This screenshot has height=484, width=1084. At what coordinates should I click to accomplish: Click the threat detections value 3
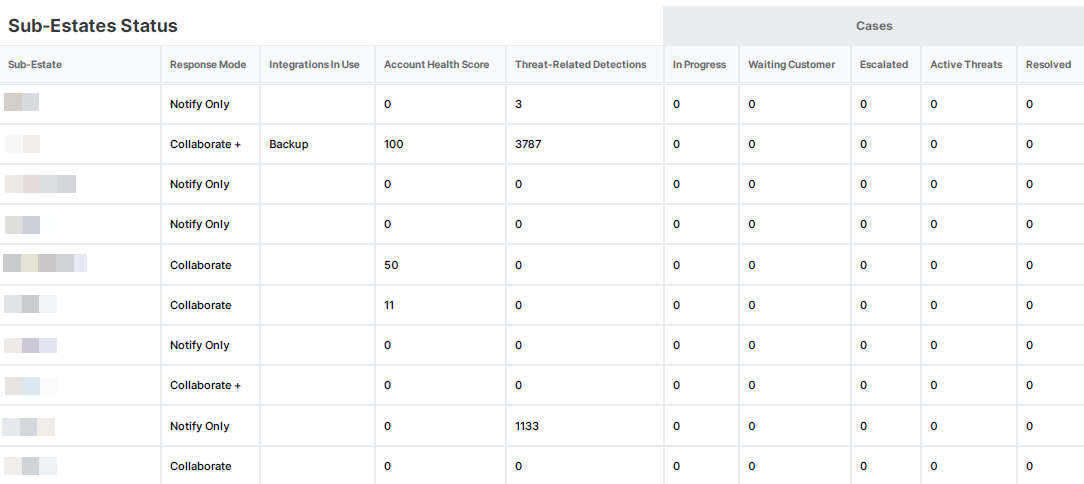pos(518,104)
